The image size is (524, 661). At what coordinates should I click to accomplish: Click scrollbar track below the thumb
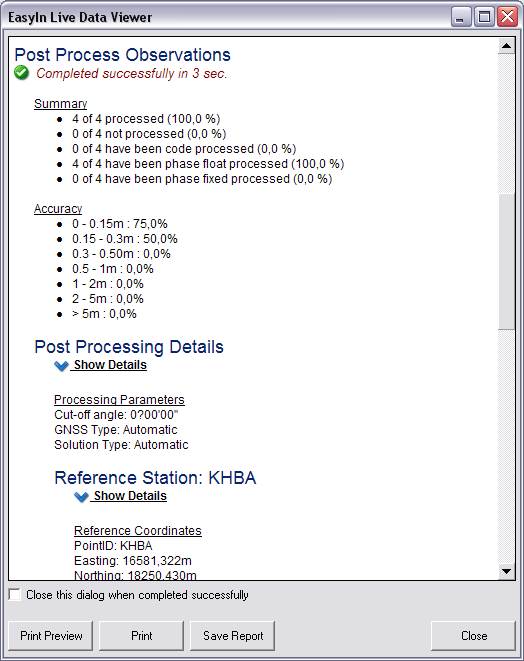(506, 446)
